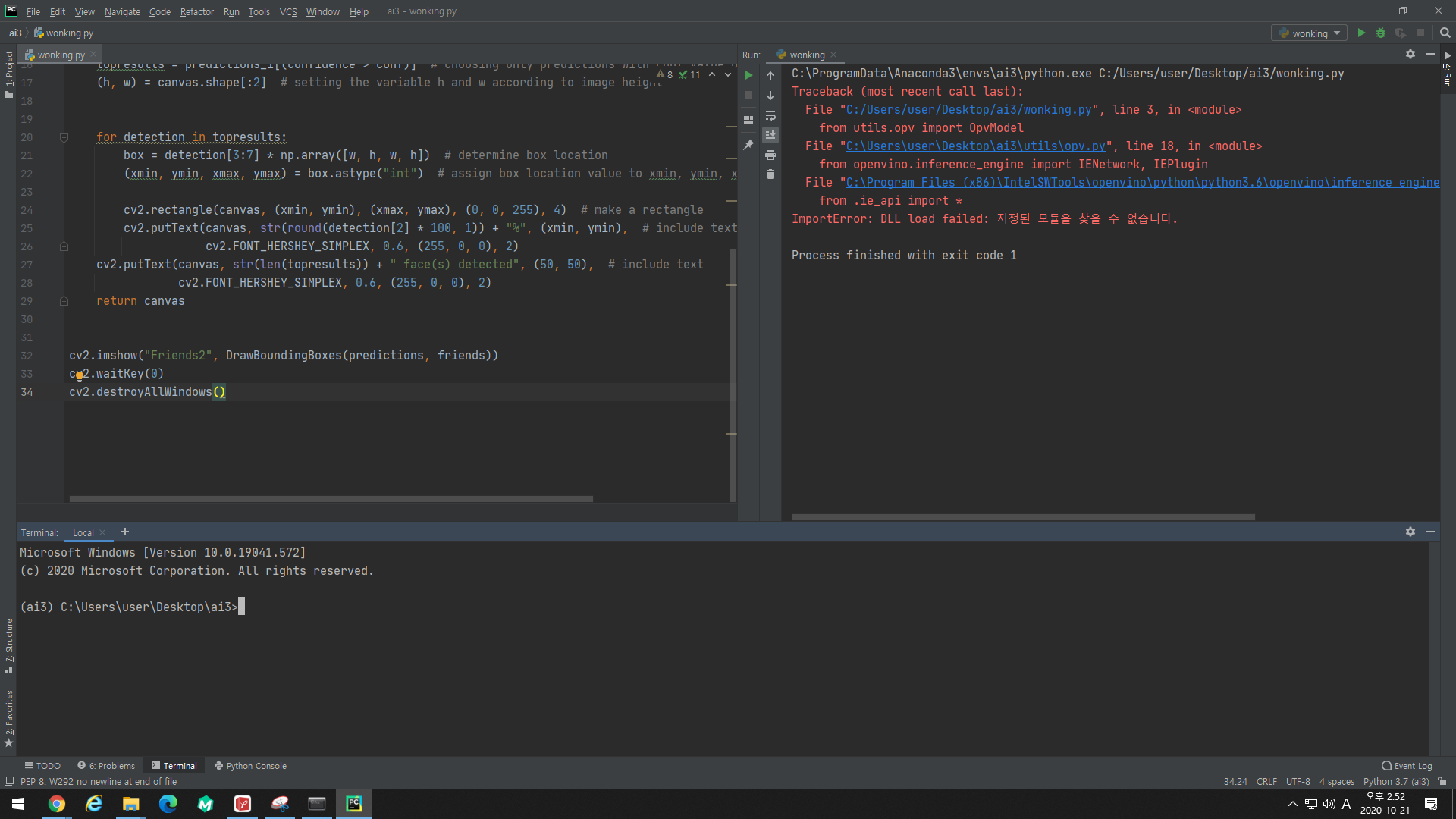Click the print icon in Run panel
Screen dimensions: 1456x819
coord(770,155)
